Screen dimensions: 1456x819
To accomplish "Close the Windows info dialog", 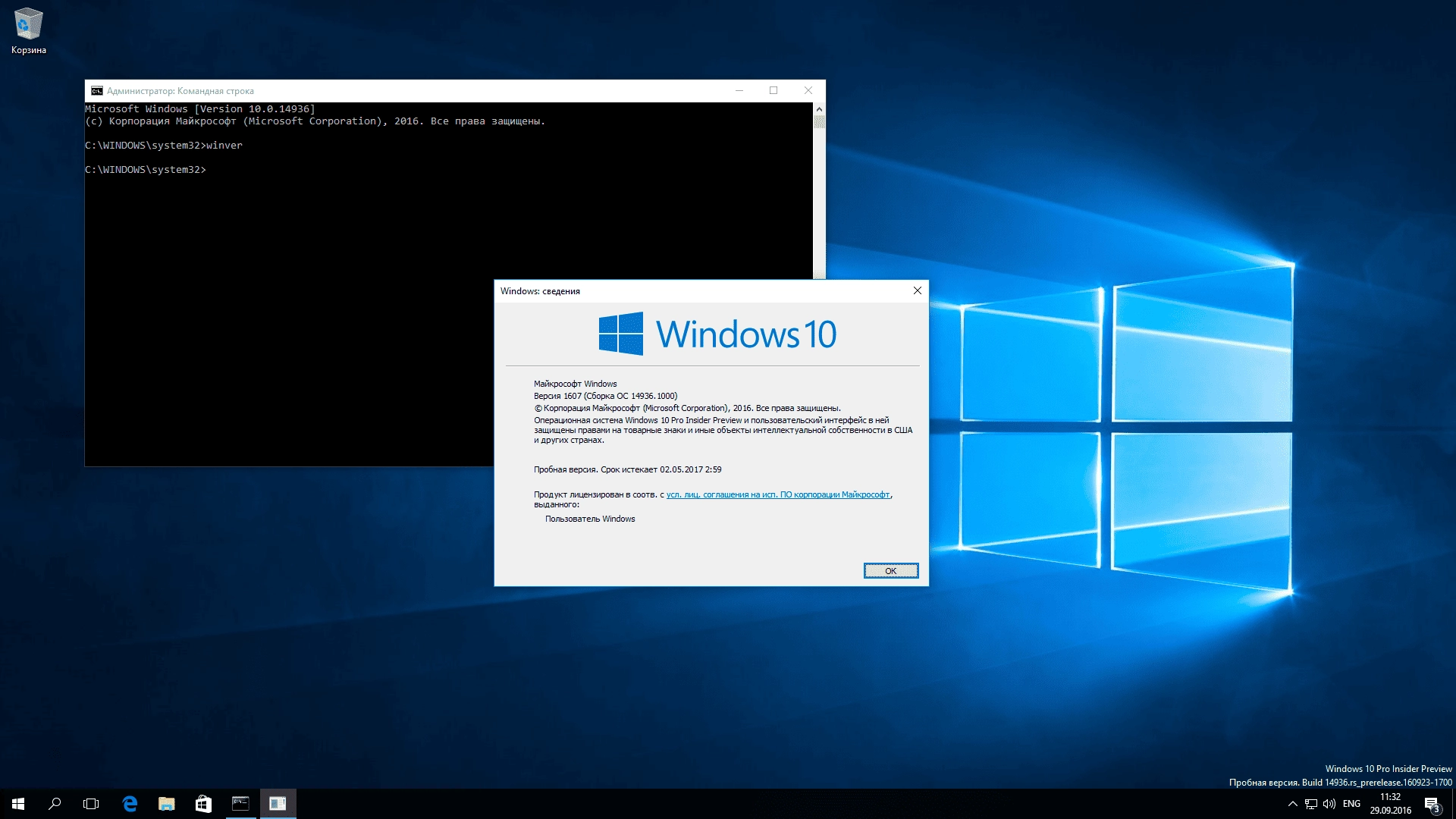I will tap(917, 290).
